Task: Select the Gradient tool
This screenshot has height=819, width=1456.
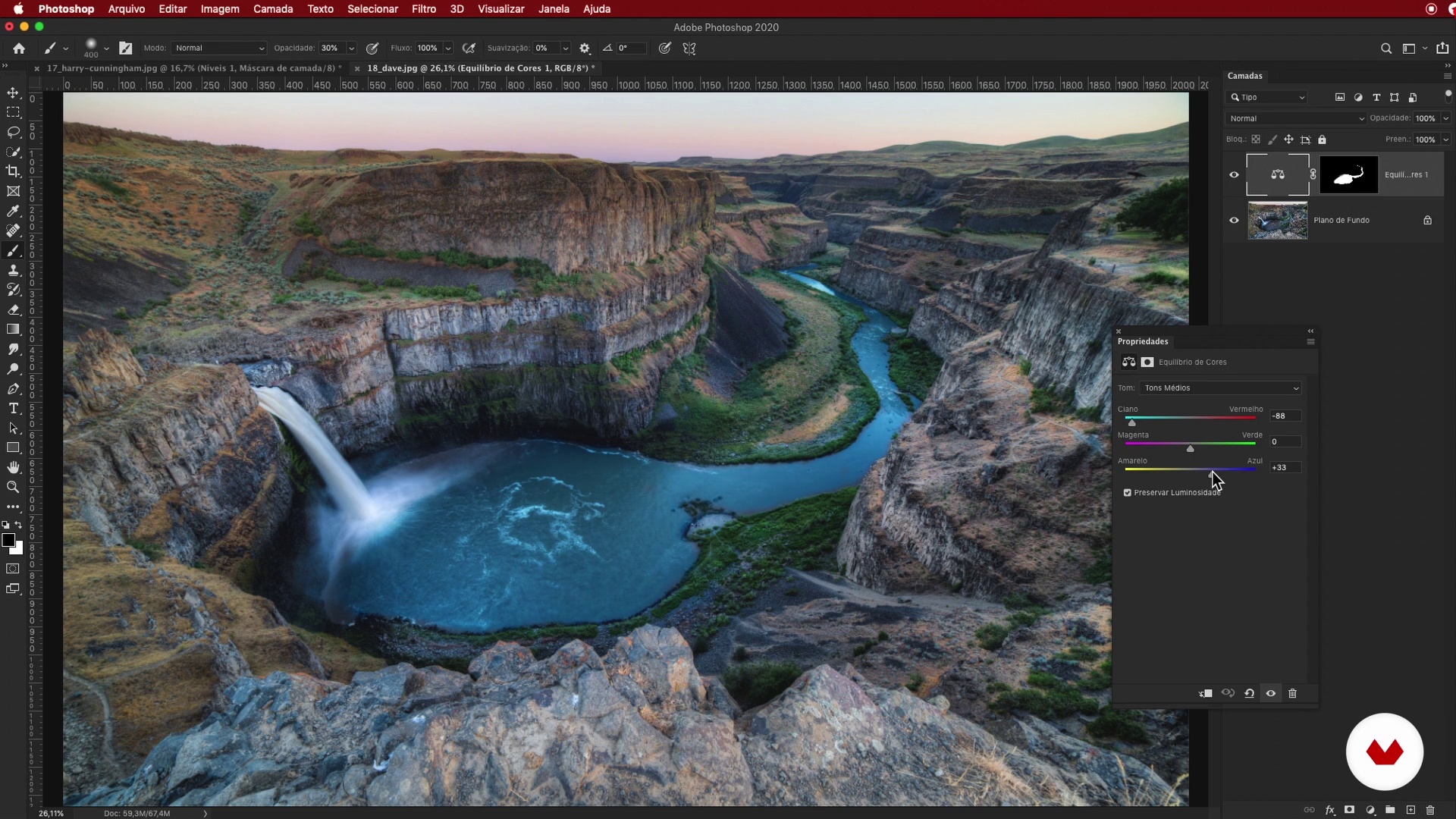Action: (13, 329)
